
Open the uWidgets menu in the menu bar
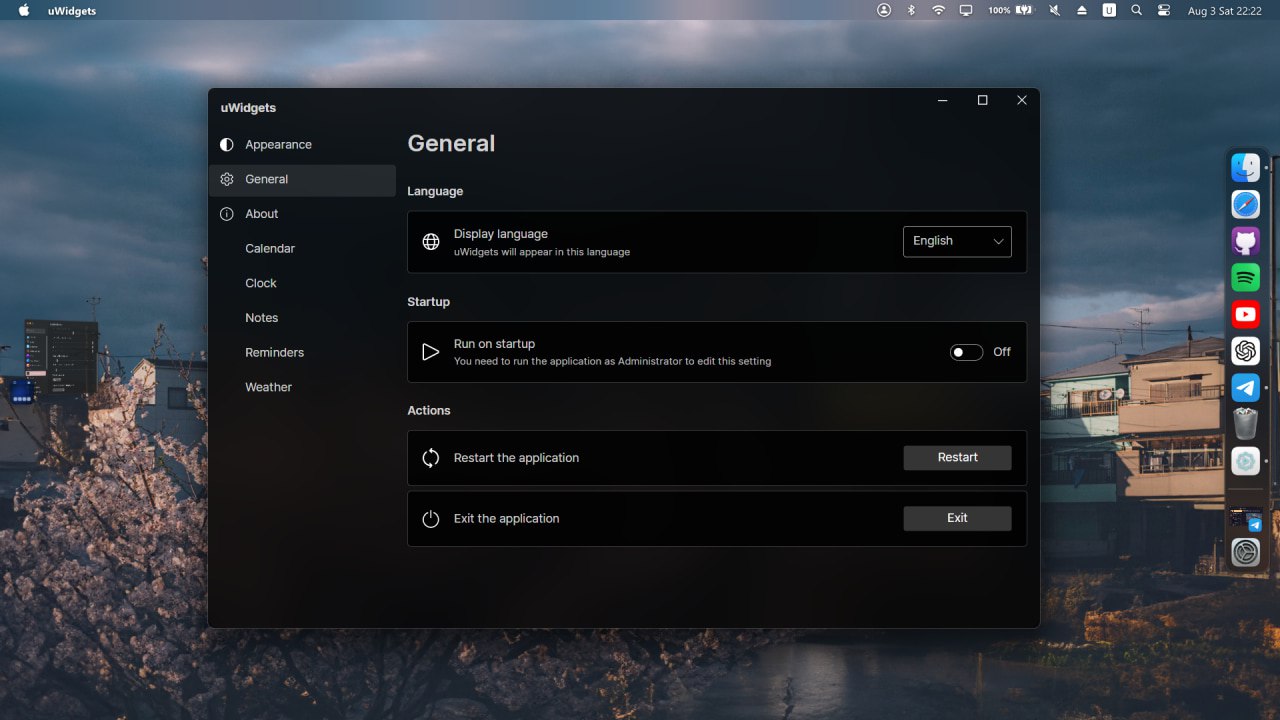[72, 10]
